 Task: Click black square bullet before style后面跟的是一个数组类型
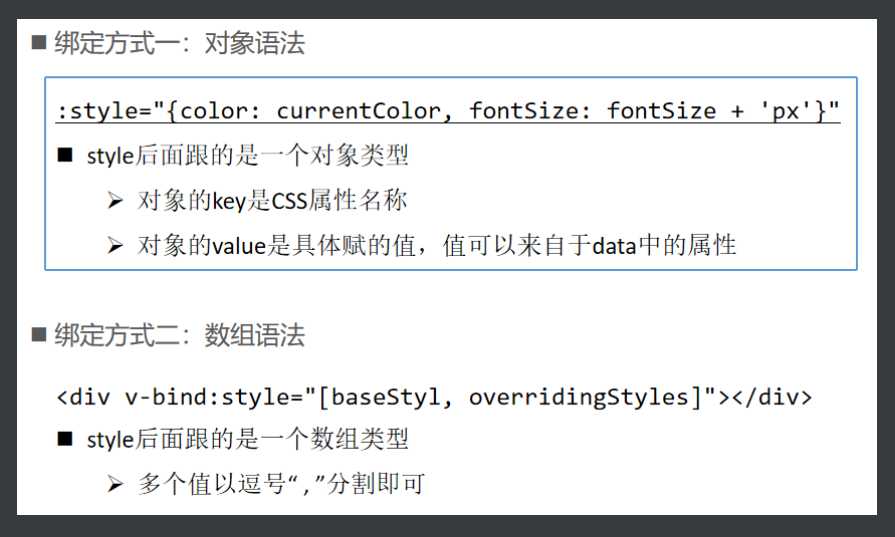[x=65, y=439]
